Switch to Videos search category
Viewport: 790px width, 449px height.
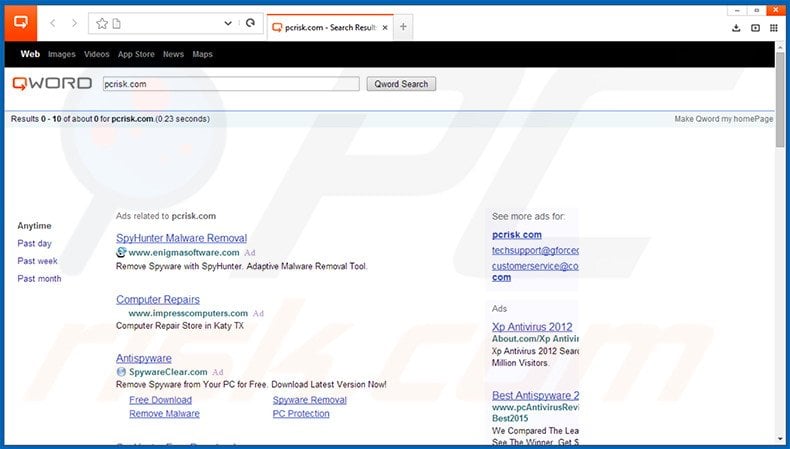[x=96, y=54]
